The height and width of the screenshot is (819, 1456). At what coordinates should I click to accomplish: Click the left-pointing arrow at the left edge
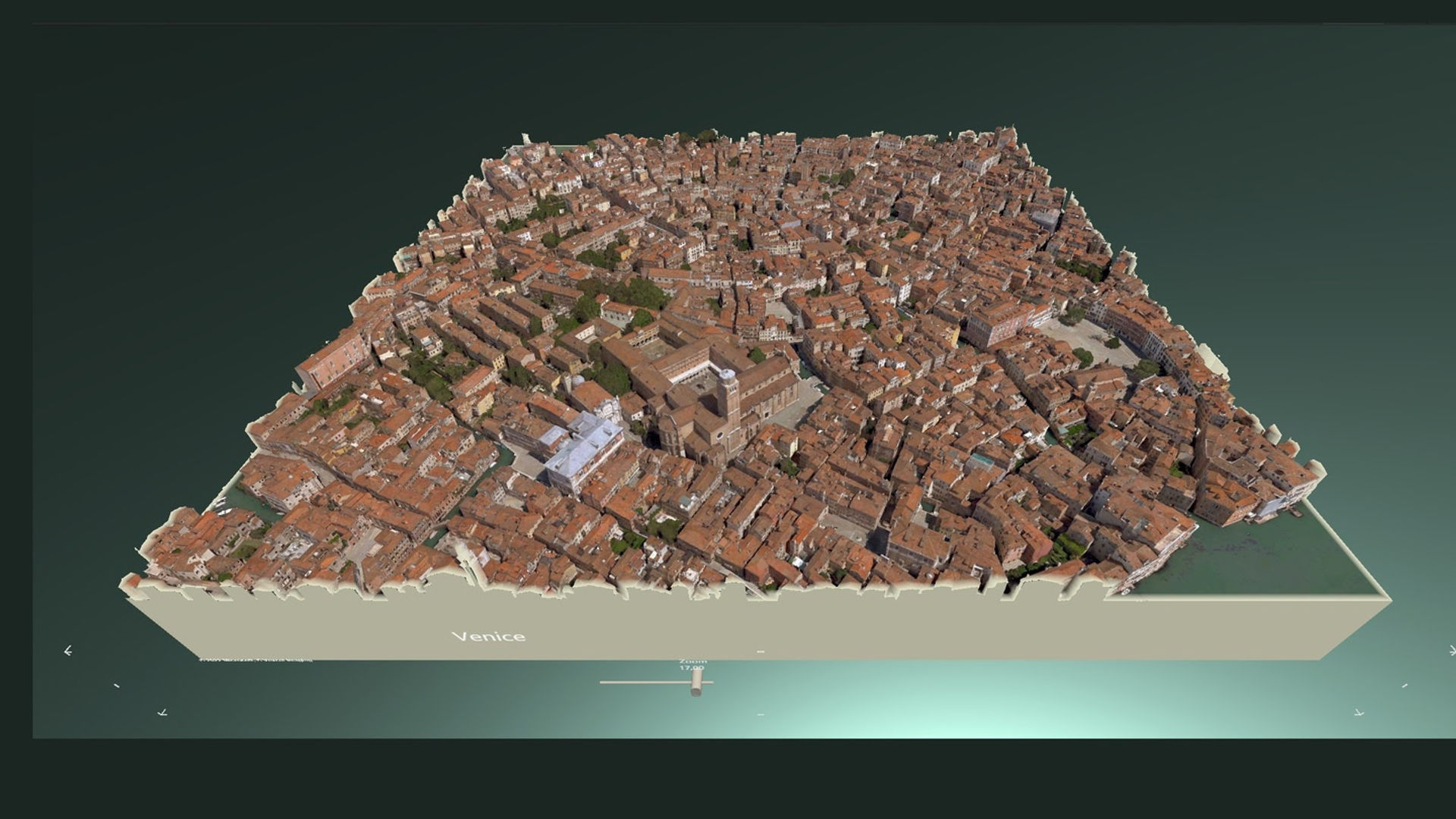68,650
